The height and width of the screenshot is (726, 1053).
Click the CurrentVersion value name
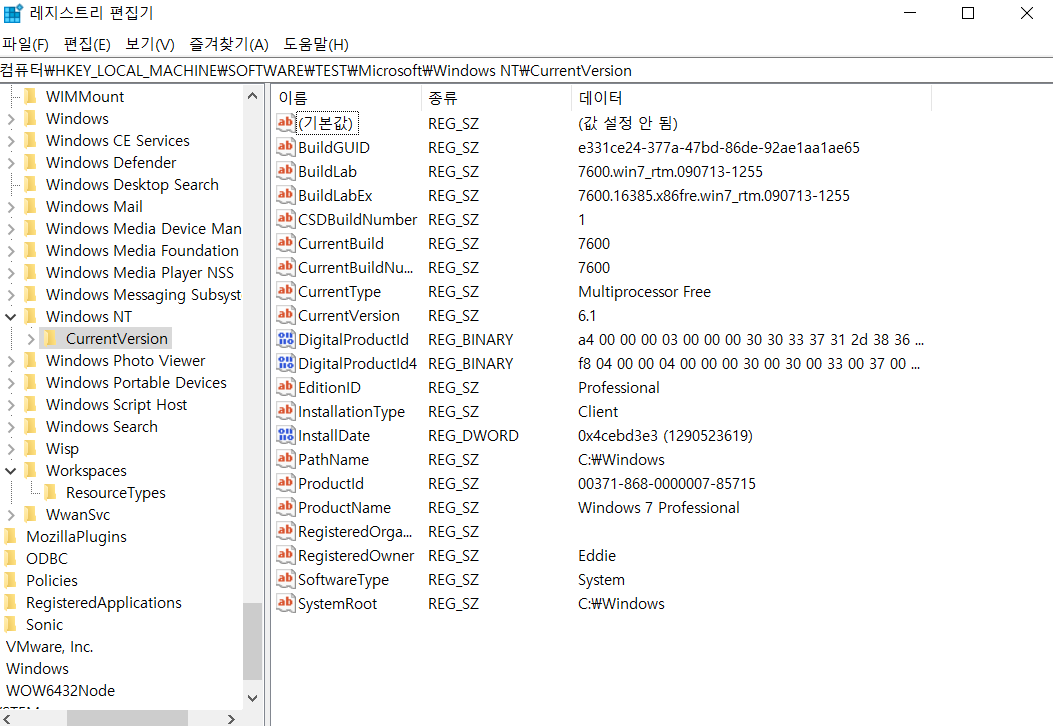tap(349, 316)
